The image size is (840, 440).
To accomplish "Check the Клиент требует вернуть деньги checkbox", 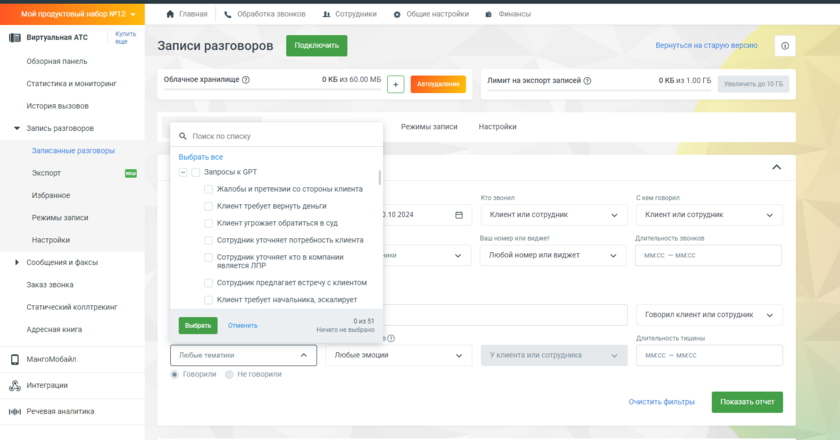I will pos(208,206).
